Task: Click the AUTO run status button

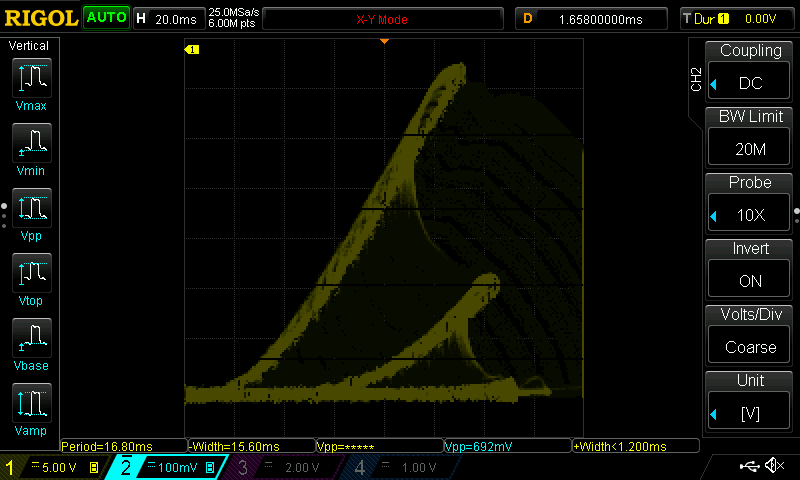Action: [107, 17]
